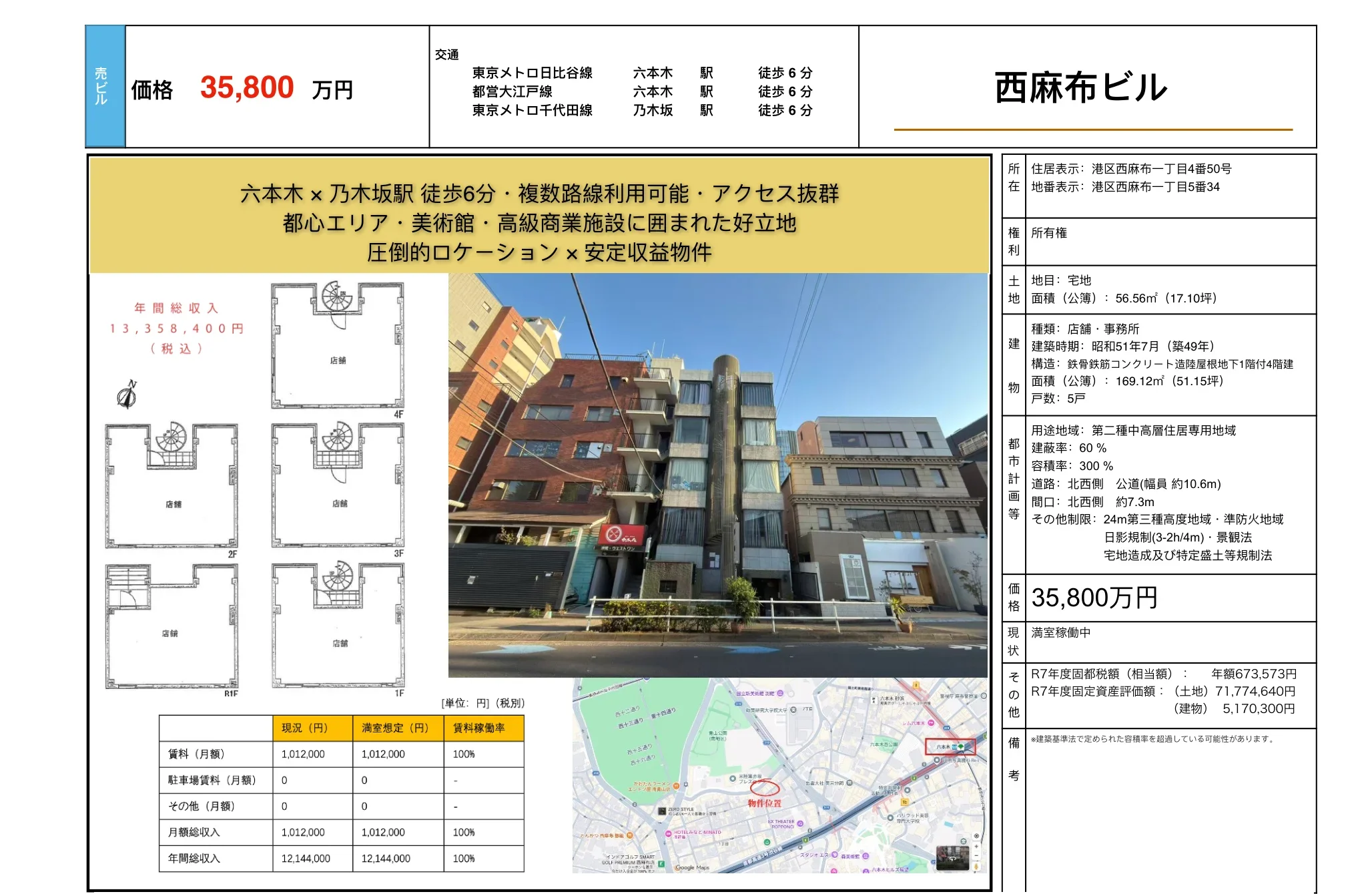Zoom in with the map plus button

pyautogui.click(x=976, y=845)
